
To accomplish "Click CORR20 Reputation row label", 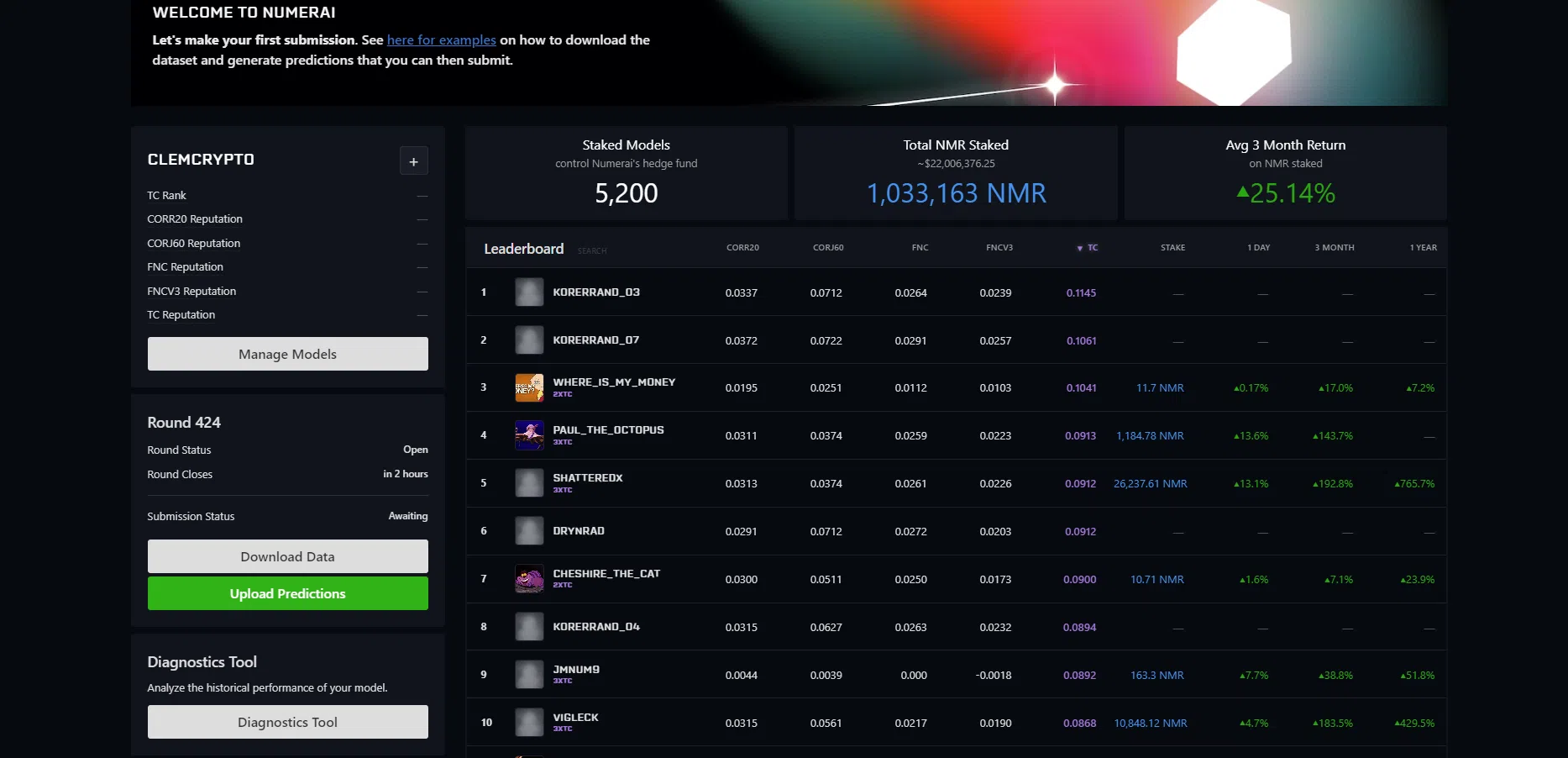I will click(x=195, y=218).
